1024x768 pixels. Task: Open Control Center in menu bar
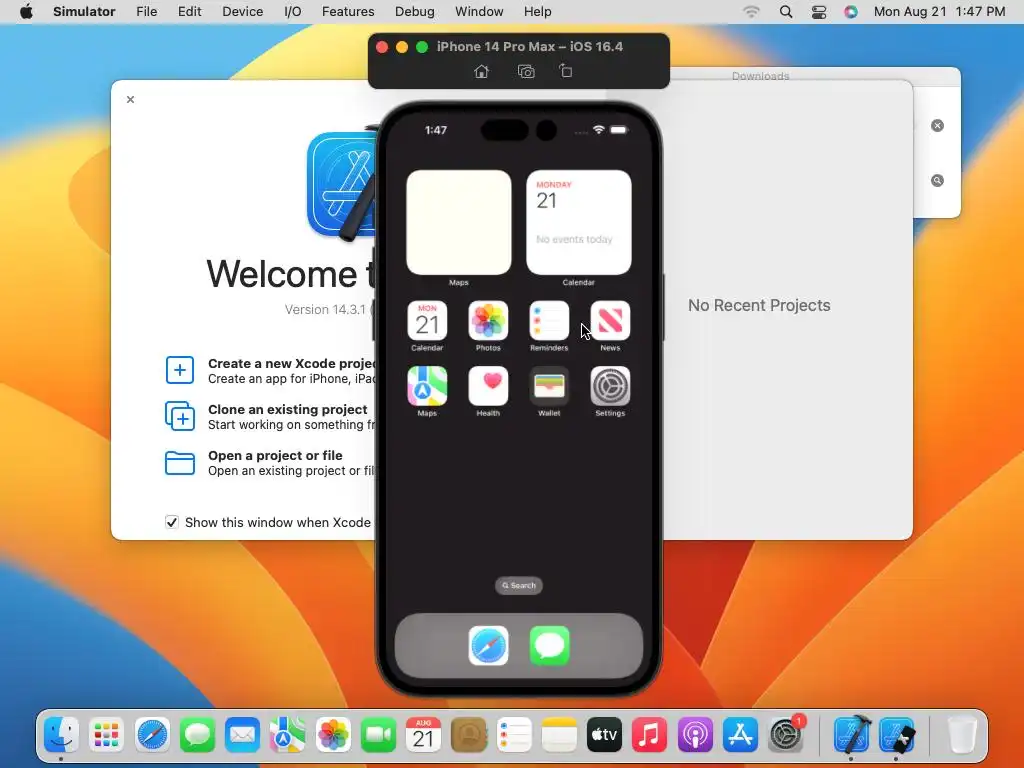(x=818, y=12)
